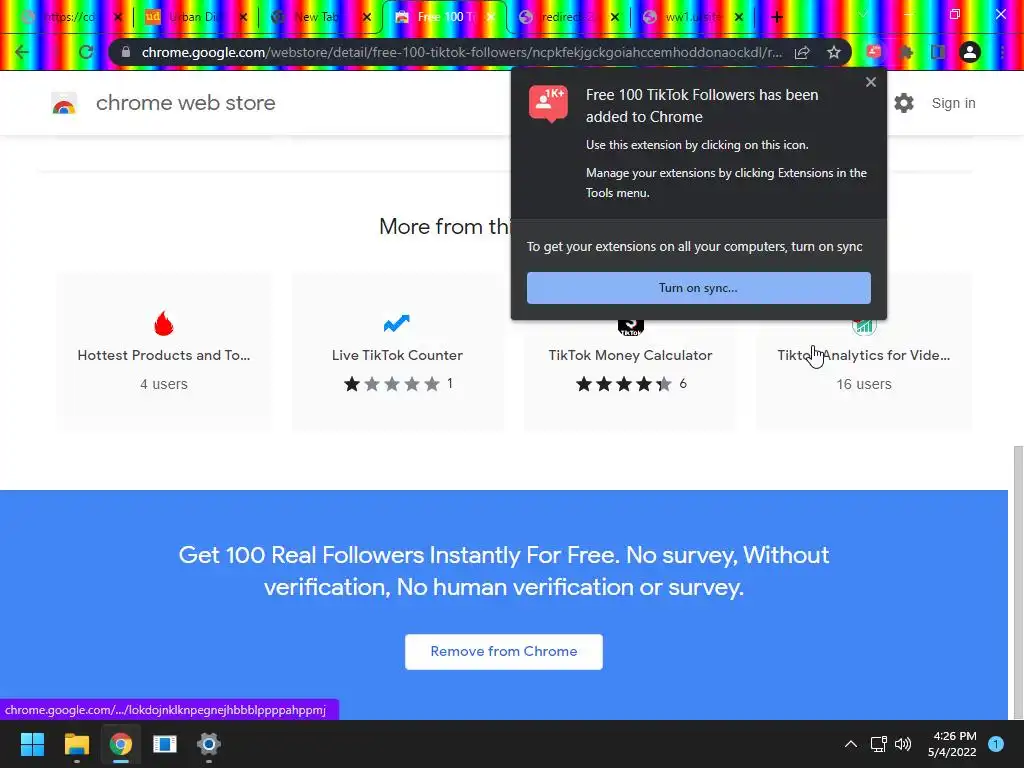Open the Extensions puzzle piece menu
The image size is (1024, 768).
coord(906,52)
